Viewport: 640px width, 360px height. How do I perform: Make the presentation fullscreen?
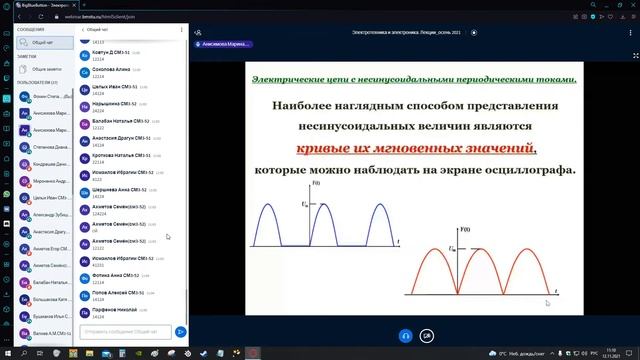(636, 56)
